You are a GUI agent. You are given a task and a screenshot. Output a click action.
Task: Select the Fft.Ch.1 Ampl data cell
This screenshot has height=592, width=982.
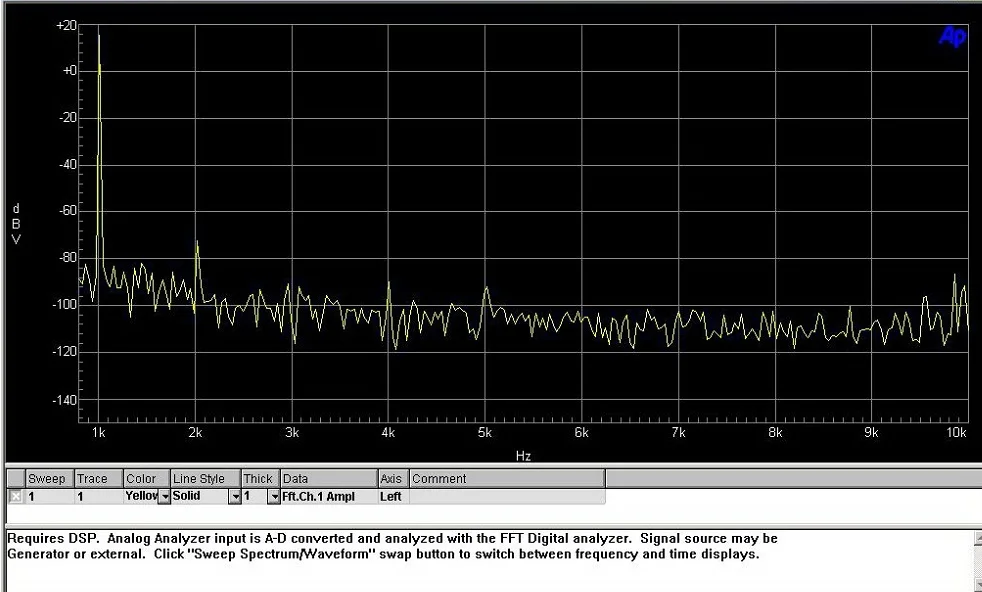coord(329,497)
